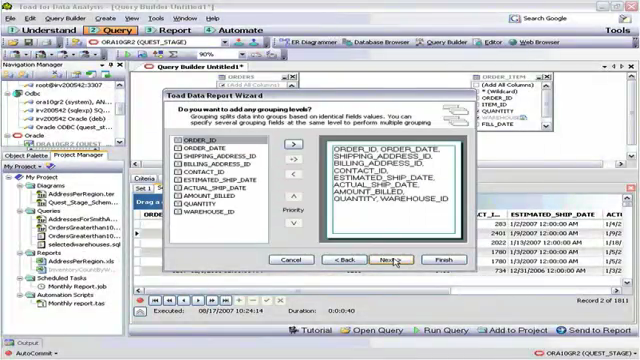Go to next record in navigator
Screen dimensions: 640x360
[x=198, y=300]
